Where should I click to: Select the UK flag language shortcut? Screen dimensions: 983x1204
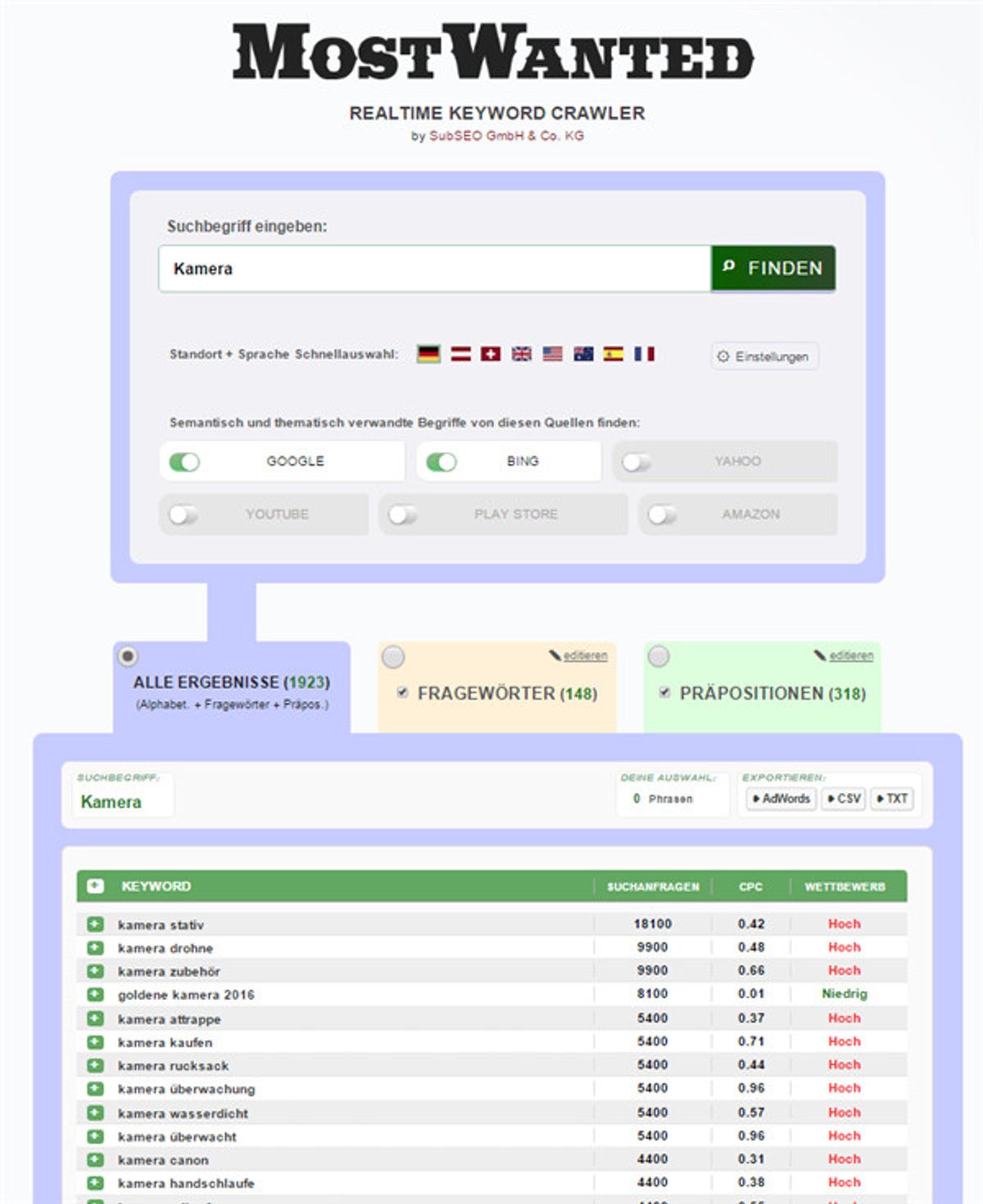(522, 354)
